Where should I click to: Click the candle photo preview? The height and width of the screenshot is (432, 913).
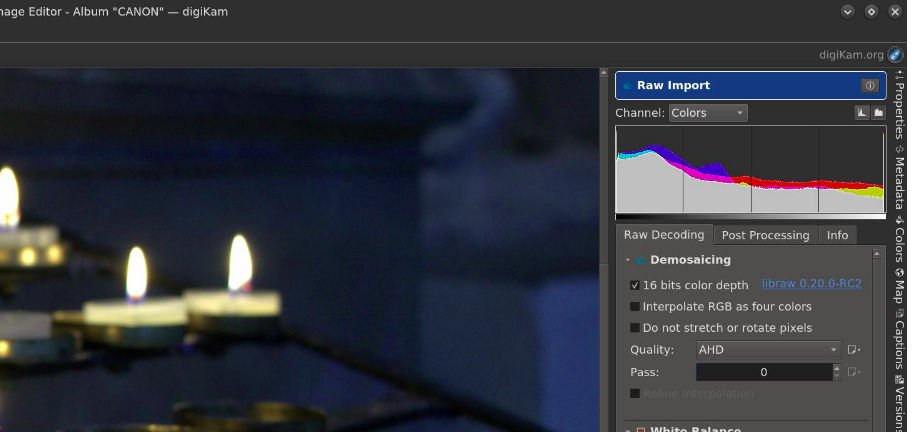[x=299, y=250]
